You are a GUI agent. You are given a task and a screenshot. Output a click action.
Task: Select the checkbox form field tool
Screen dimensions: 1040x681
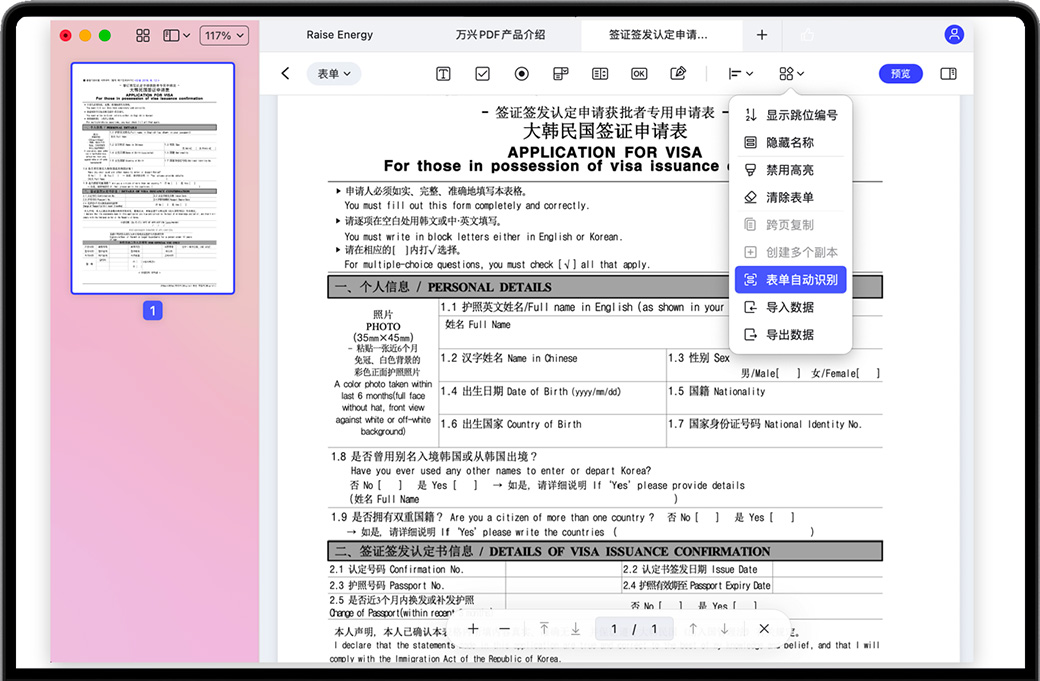coord(482,74)
